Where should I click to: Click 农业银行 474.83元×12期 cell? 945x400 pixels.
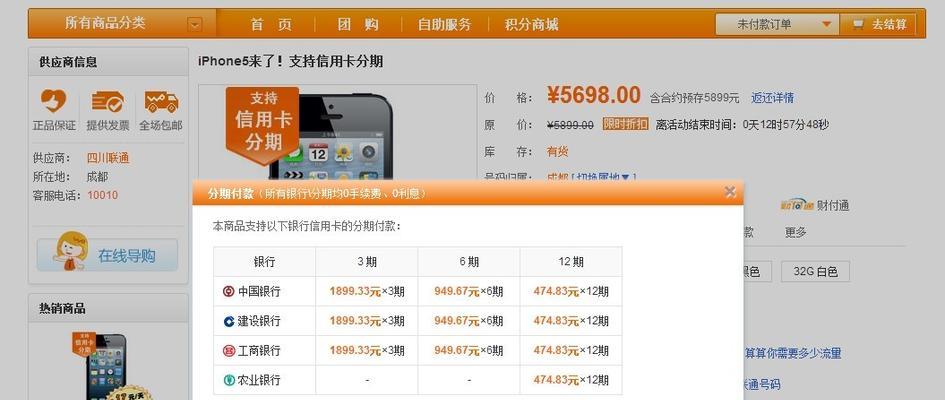571,380
